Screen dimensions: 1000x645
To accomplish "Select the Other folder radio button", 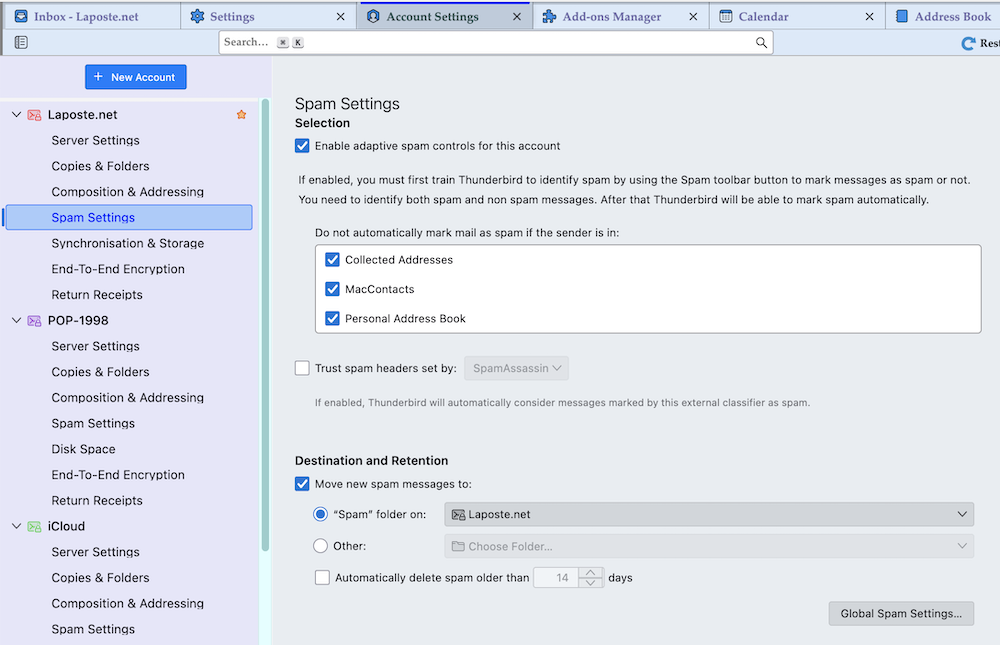I will click(320, 546).
